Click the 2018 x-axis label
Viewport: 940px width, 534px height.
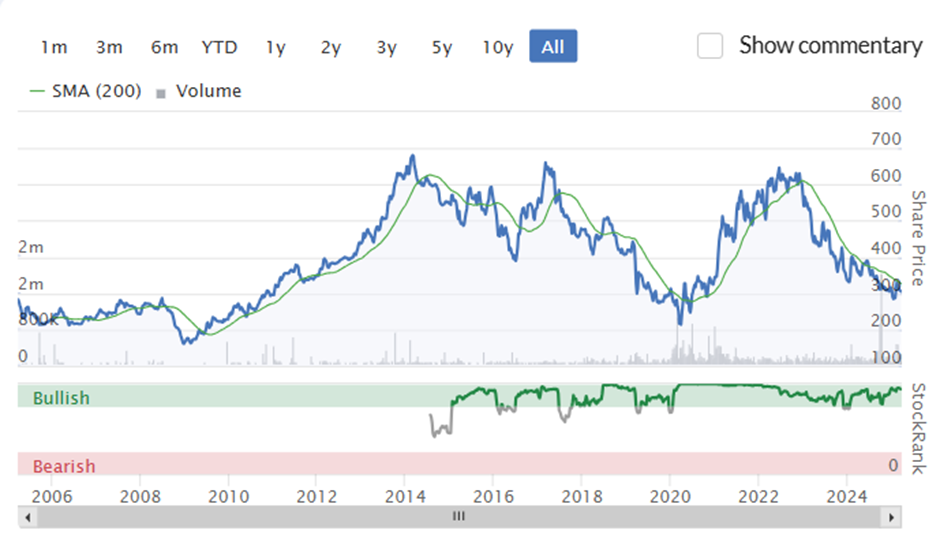click(x=582, y=496)
